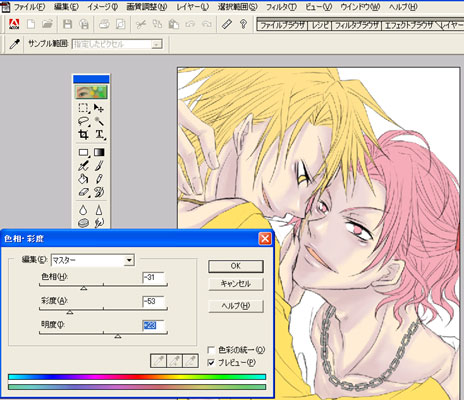Select the Lasso tool
This screenshot has width=464, height=400.
(83, 121)
